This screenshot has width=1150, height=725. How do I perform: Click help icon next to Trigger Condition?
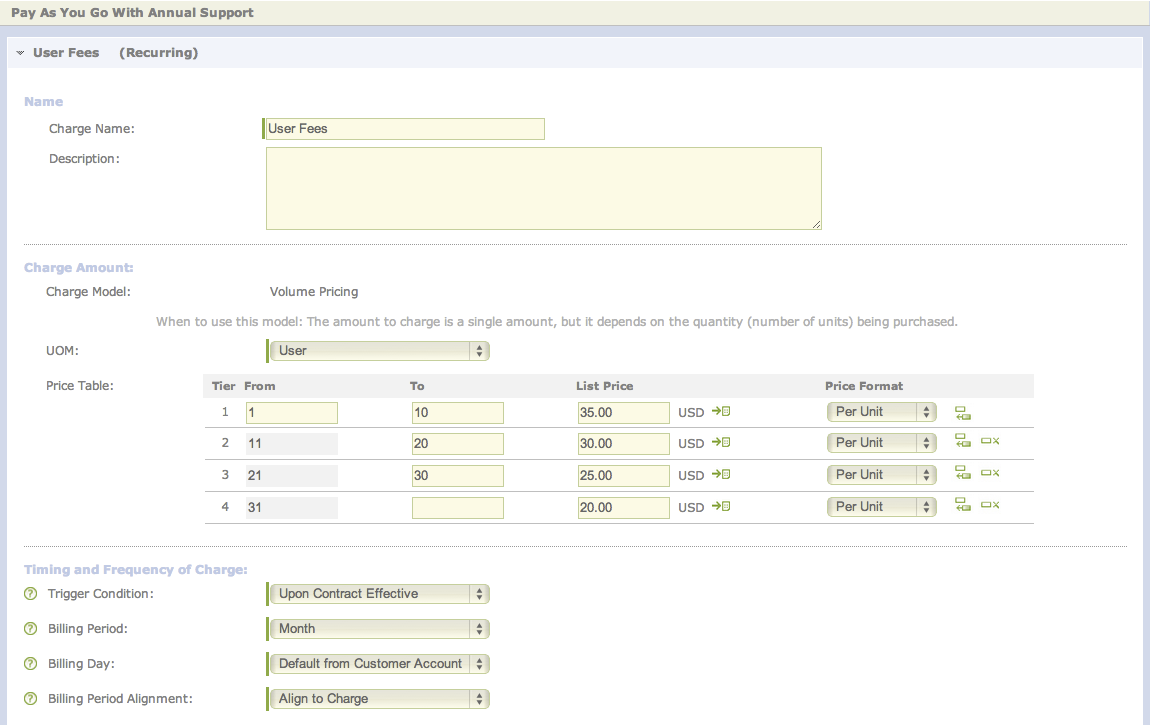pos(30,594)
